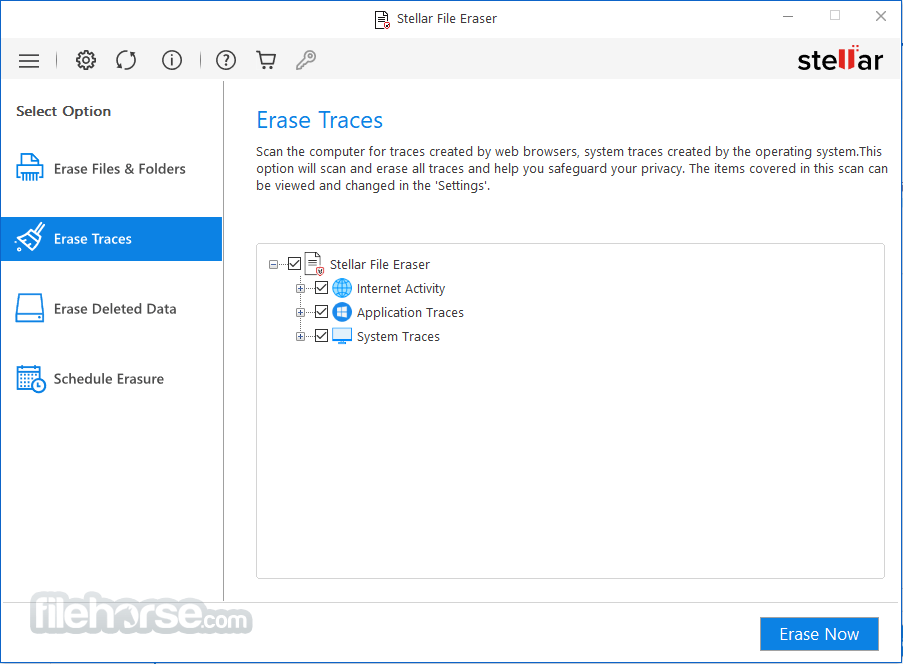Open Help question mark icon
The width and height of the screenshot is (903, 664).
pyautogui.click(x=226, y=60)
